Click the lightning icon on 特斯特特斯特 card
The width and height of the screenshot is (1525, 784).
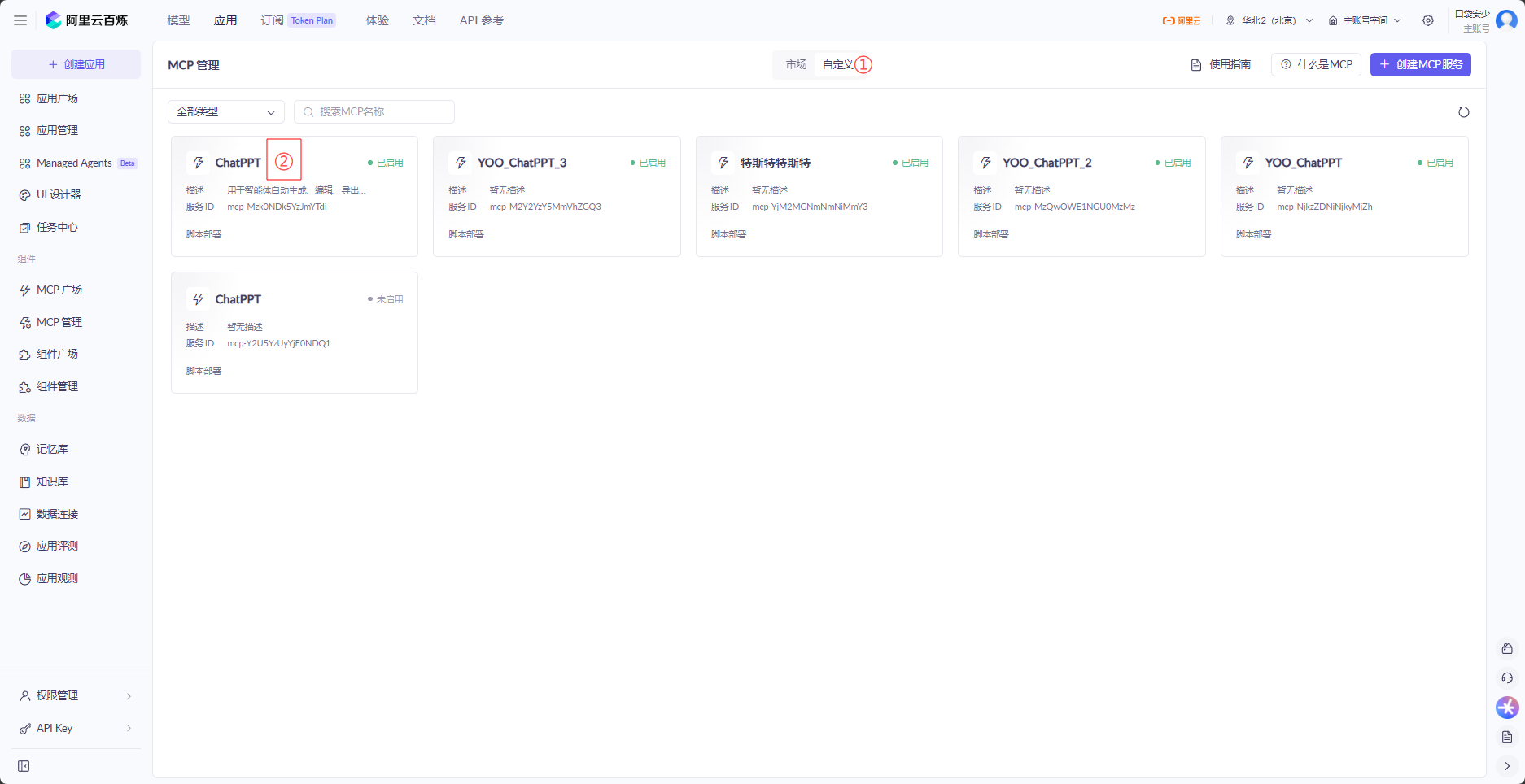[x=723, y=163]
